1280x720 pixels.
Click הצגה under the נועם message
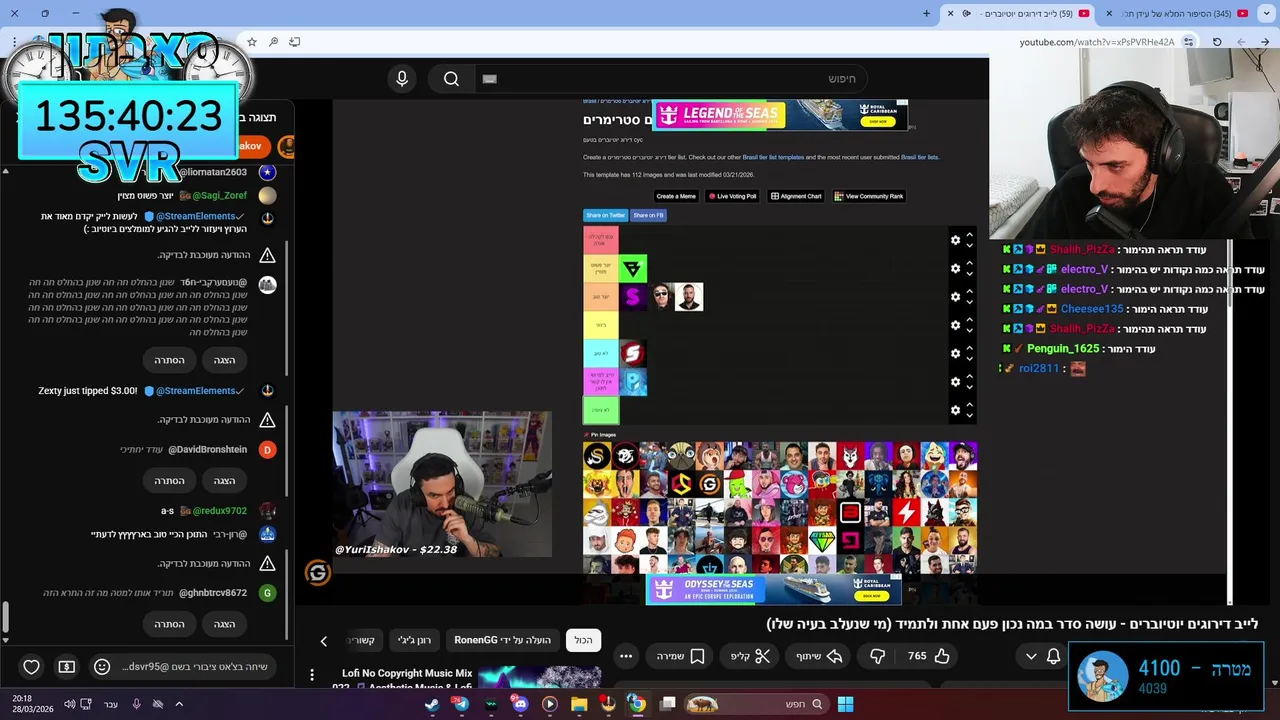pyautogui.click(x=224, y=360)
